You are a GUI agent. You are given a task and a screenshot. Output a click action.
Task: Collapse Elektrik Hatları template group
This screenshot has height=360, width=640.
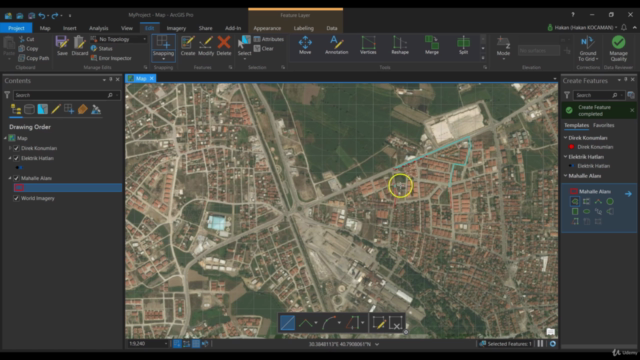566,156
